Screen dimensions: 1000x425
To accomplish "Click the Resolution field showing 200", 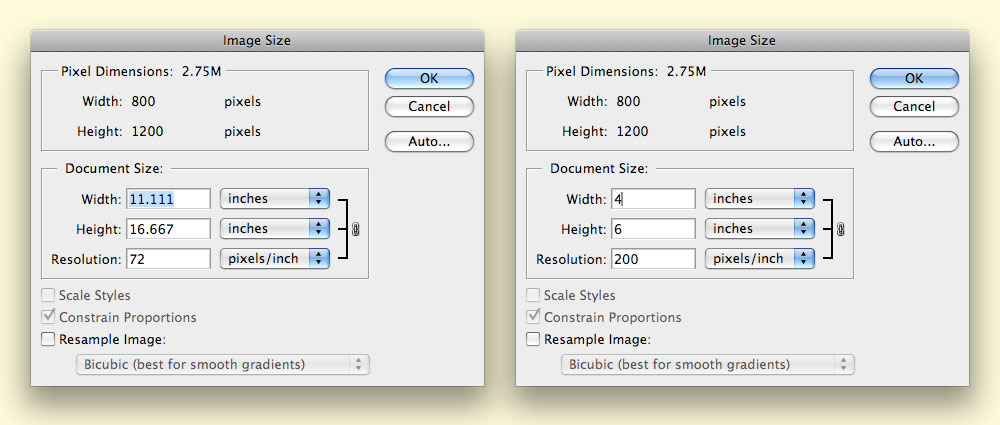I will [x=652, y=259].
